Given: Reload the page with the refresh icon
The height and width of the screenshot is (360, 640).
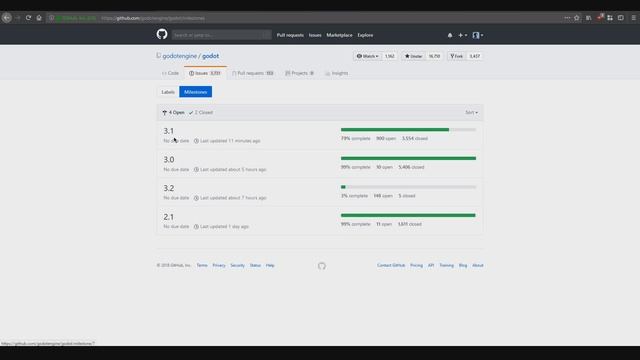Looking at the screenshot, I should (x=28, y=18).
